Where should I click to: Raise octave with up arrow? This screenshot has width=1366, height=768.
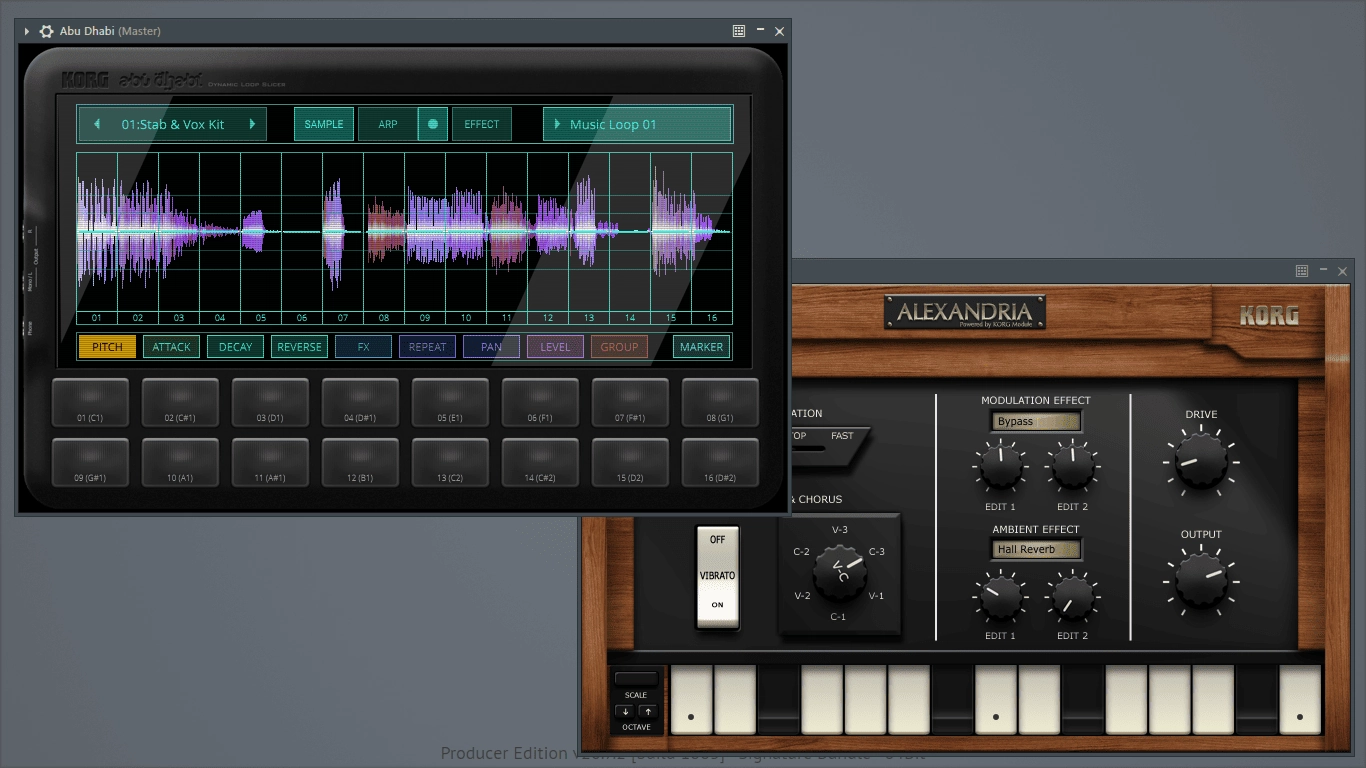pos(648,712)
